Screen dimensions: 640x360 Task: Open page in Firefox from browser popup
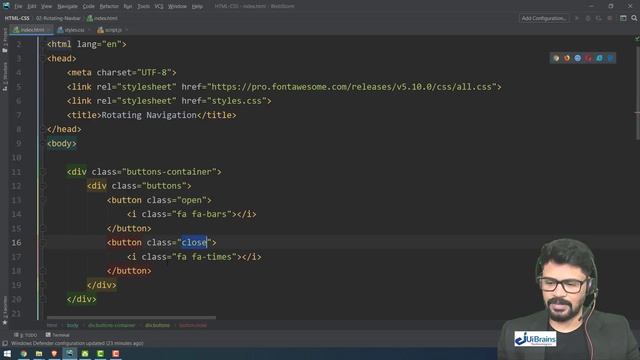[x=567, y=58]
